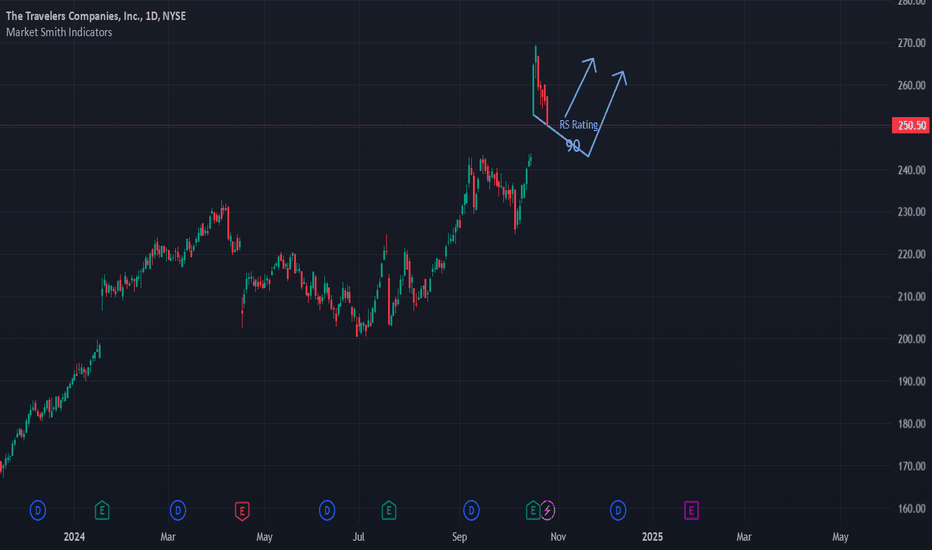Select the shorter blue arrow drawing
932x550 pixels.
580,87
